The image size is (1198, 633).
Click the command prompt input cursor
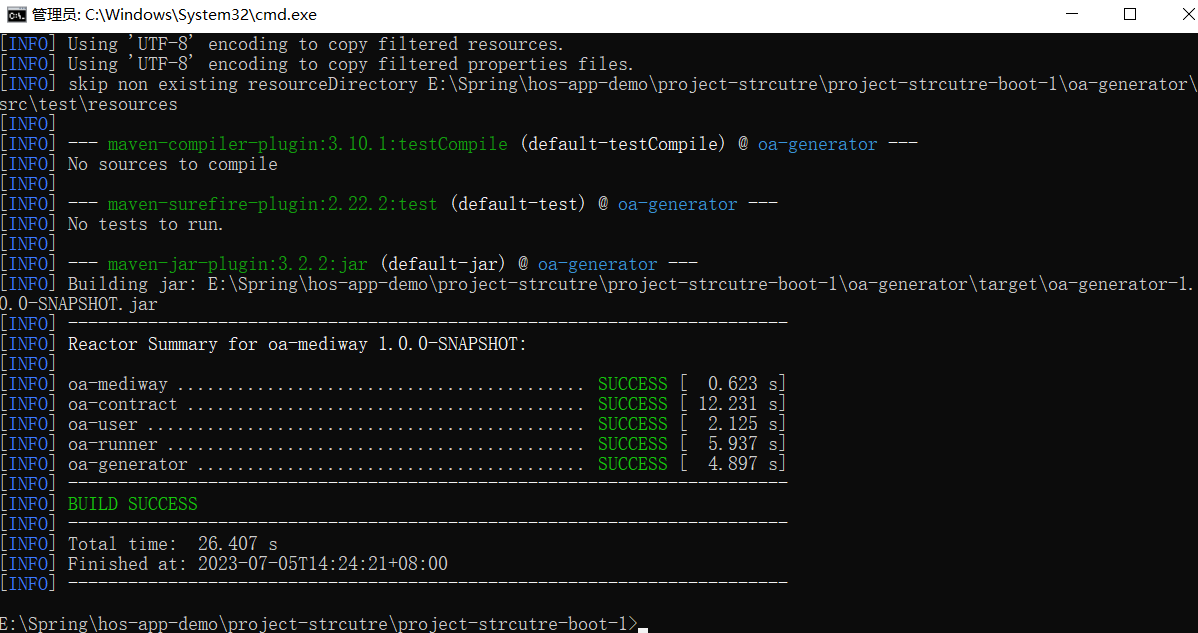643,628
